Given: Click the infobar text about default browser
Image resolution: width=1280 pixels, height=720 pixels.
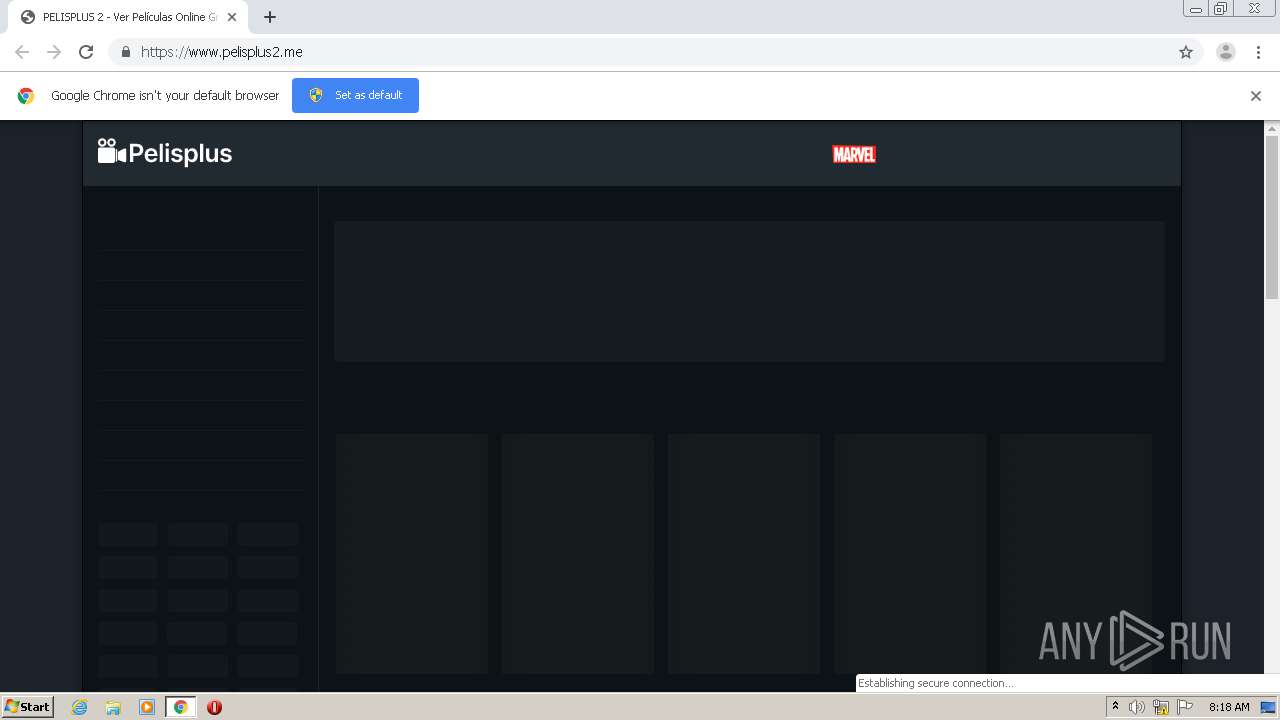Looking at the screenshot, I should [165, 96].
